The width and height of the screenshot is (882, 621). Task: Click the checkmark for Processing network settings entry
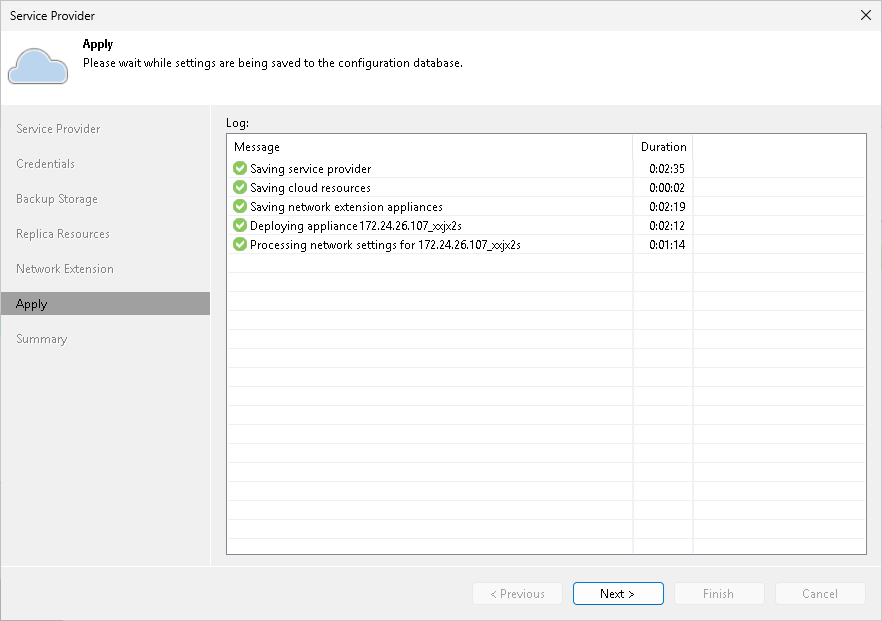click(239, 244)
